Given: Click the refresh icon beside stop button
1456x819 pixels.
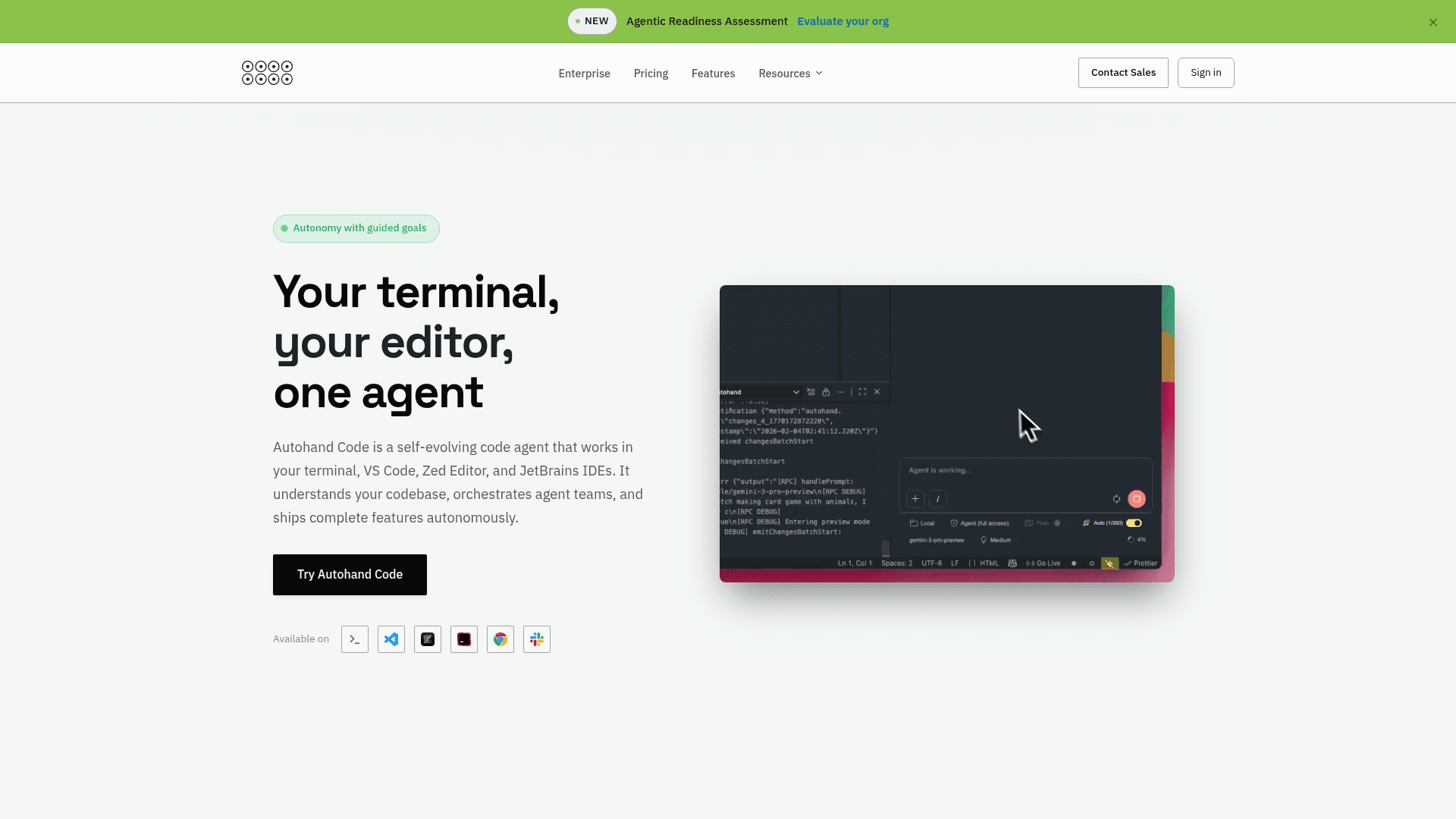Looking at the screenshot, I should (x=1116, y=499).
